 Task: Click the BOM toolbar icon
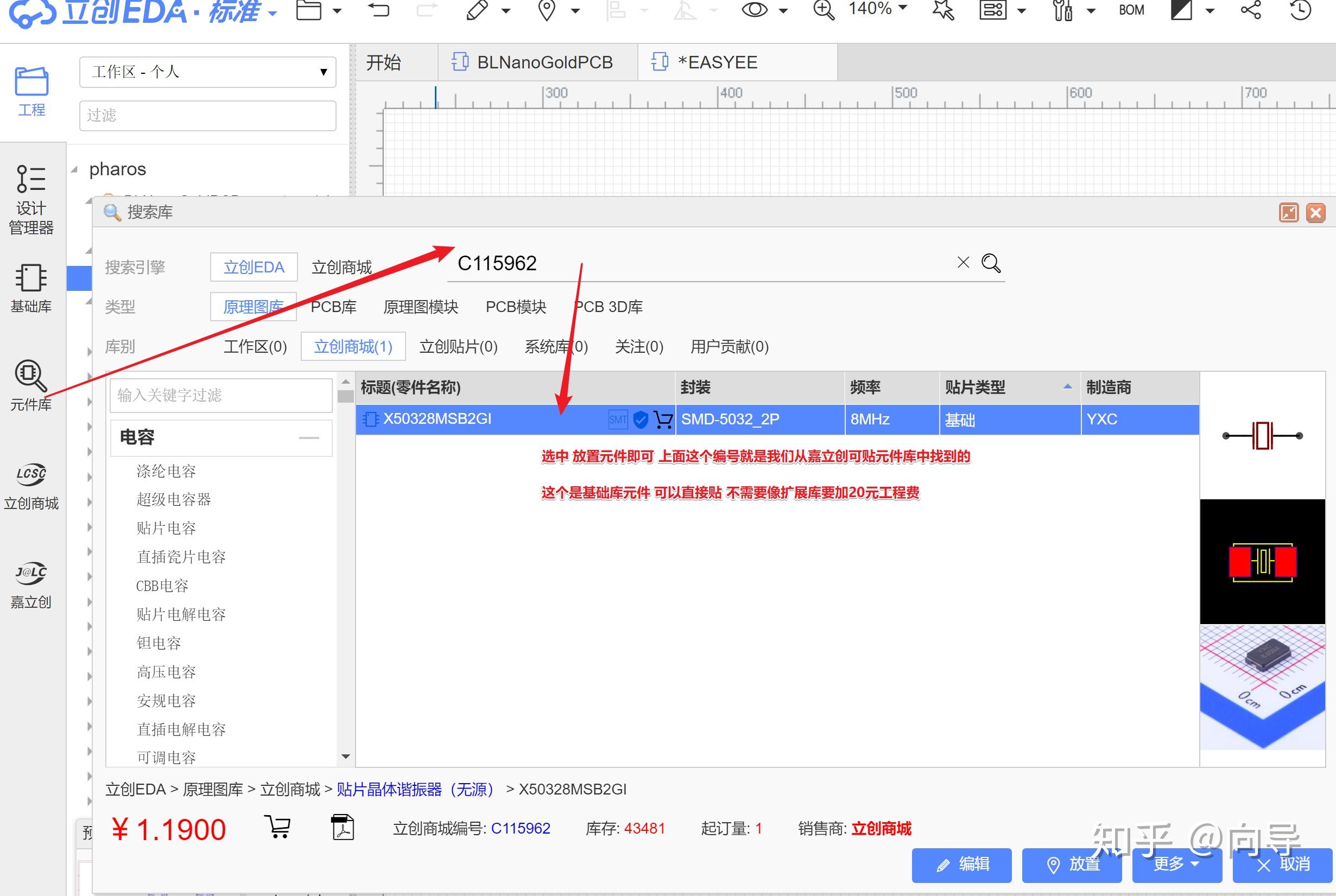pyautogui.click(x=1131, y=10)
